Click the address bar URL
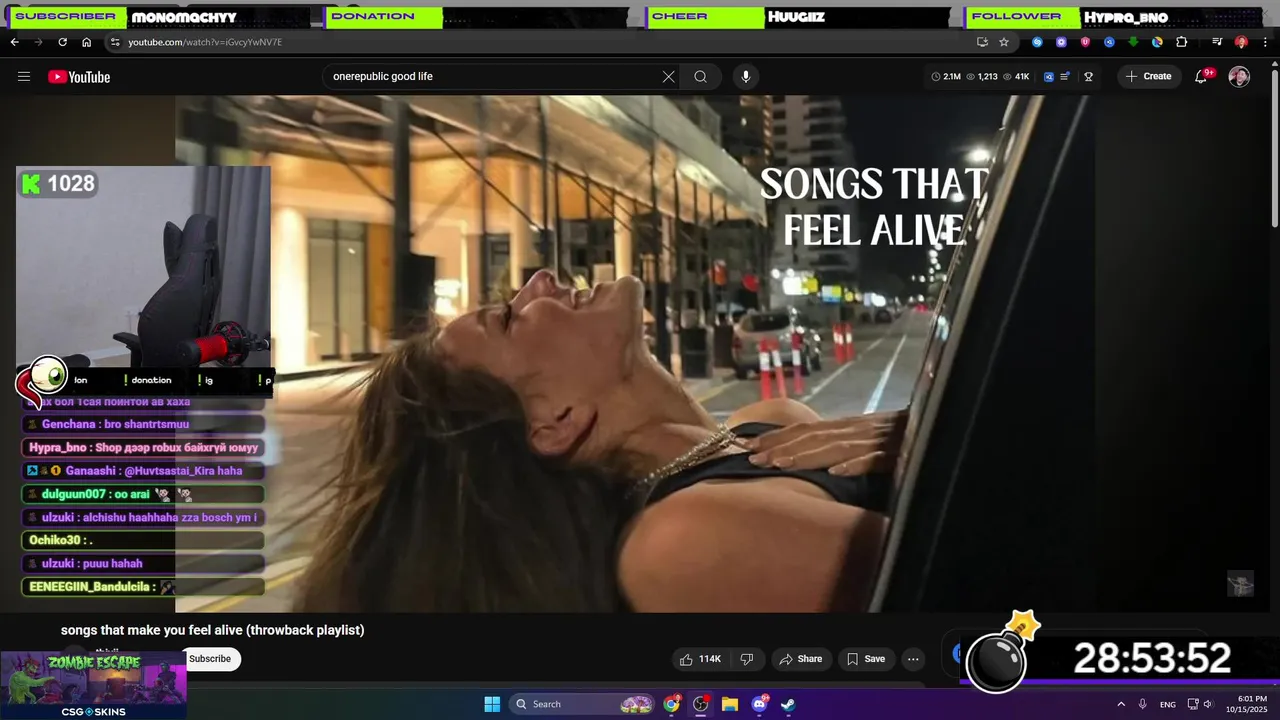This screenshot has width=1280, height=720. click(205, 42)
